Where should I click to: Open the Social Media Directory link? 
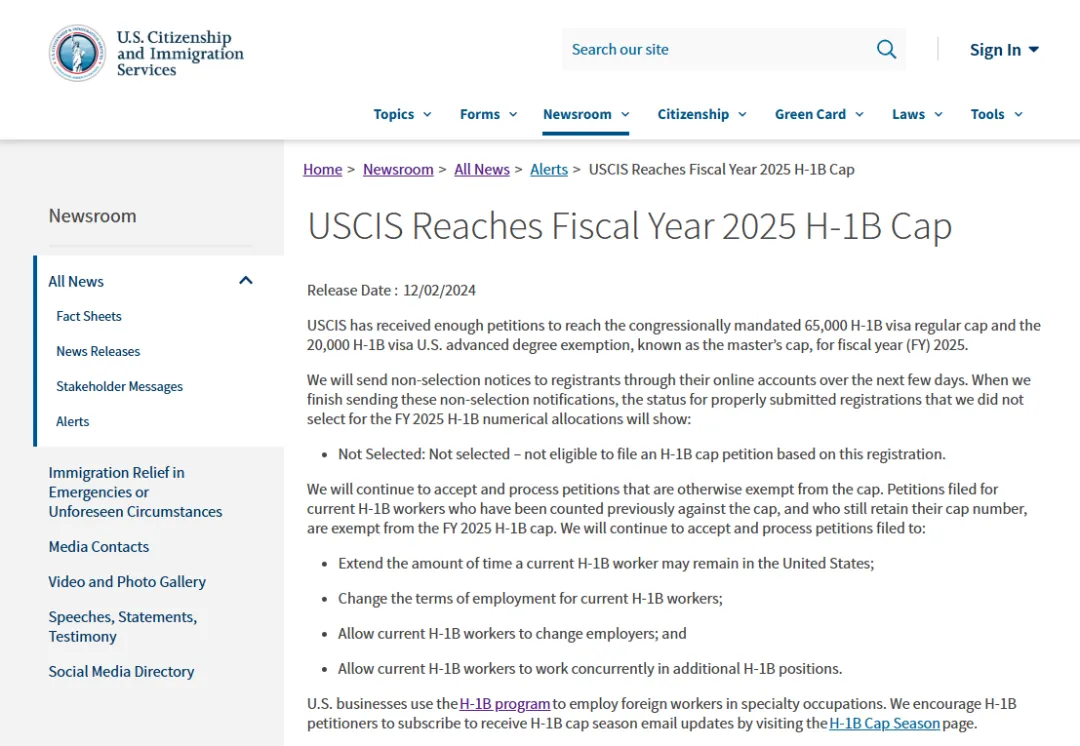[121, 672]
